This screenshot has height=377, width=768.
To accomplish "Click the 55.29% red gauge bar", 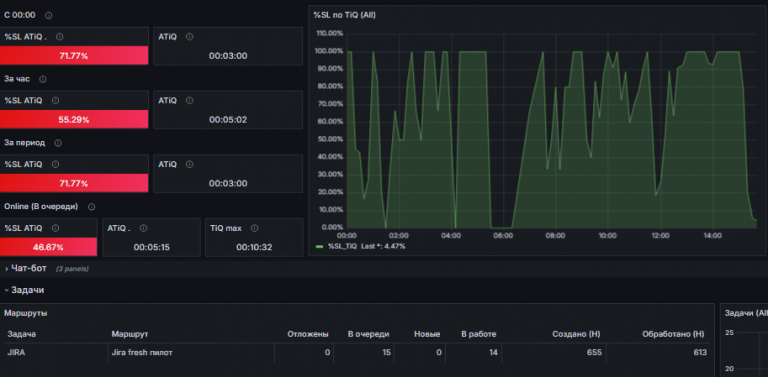I will pos(74,119).
